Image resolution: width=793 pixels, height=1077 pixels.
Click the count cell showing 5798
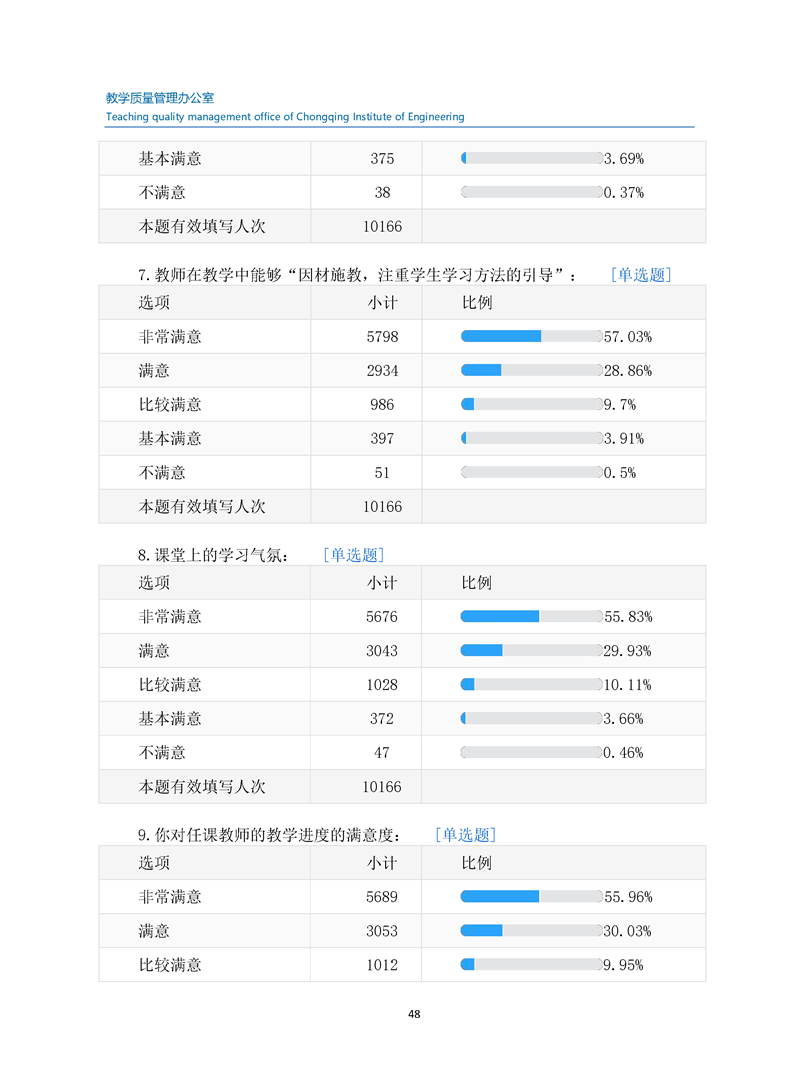pyautogui.click(x=382, y=337)
